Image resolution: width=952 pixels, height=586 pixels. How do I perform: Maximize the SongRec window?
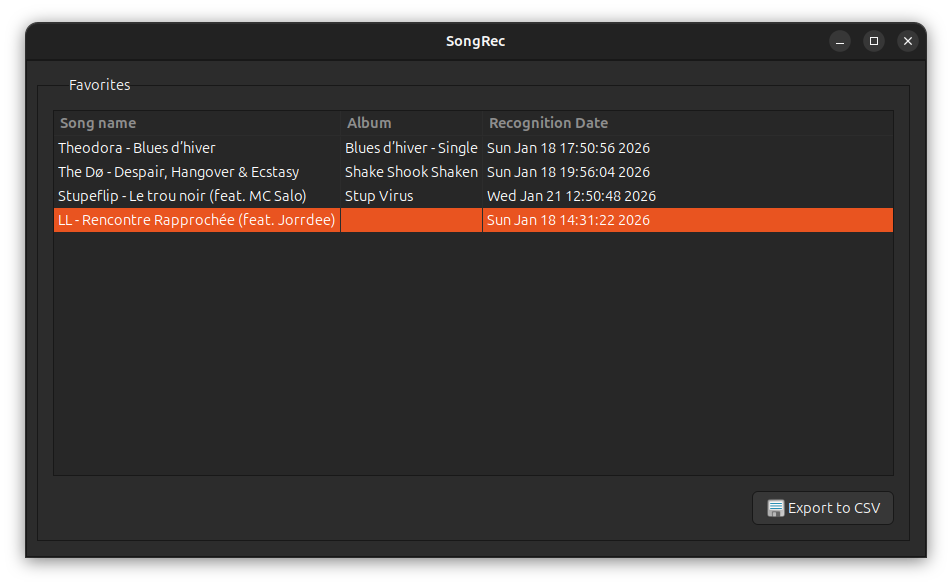pyautogui.click(x=874, y=41)
